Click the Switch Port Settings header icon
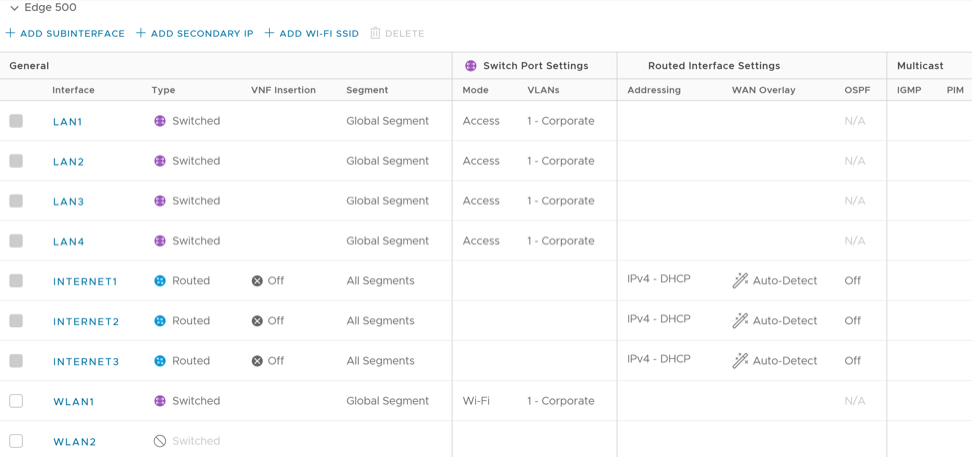Image resolution: width=972 pixels, height=457 pixels. coord(471,66)
